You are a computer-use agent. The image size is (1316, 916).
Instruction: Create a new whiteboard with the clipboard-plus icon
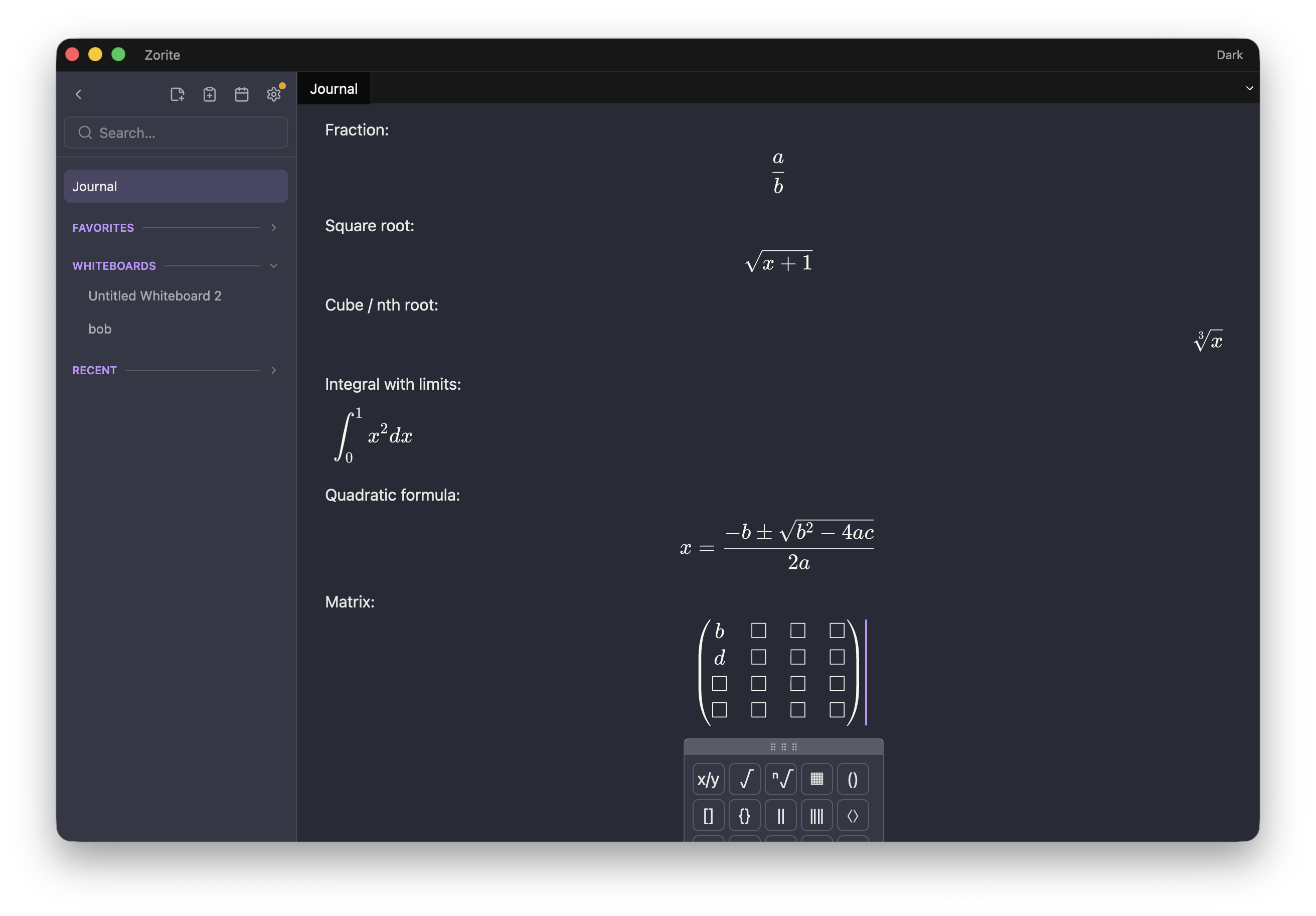(x=210, y=94)
